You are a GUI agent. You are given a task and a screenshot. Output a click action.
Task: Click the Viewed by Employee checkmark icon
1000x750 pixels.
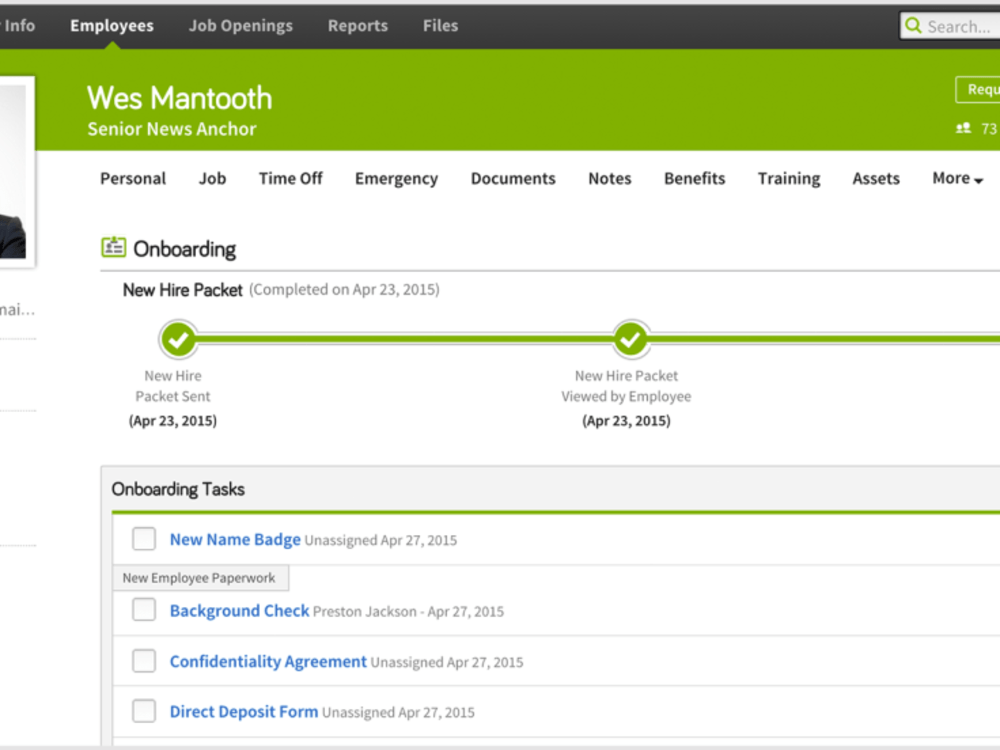click(x=631, y=340)
